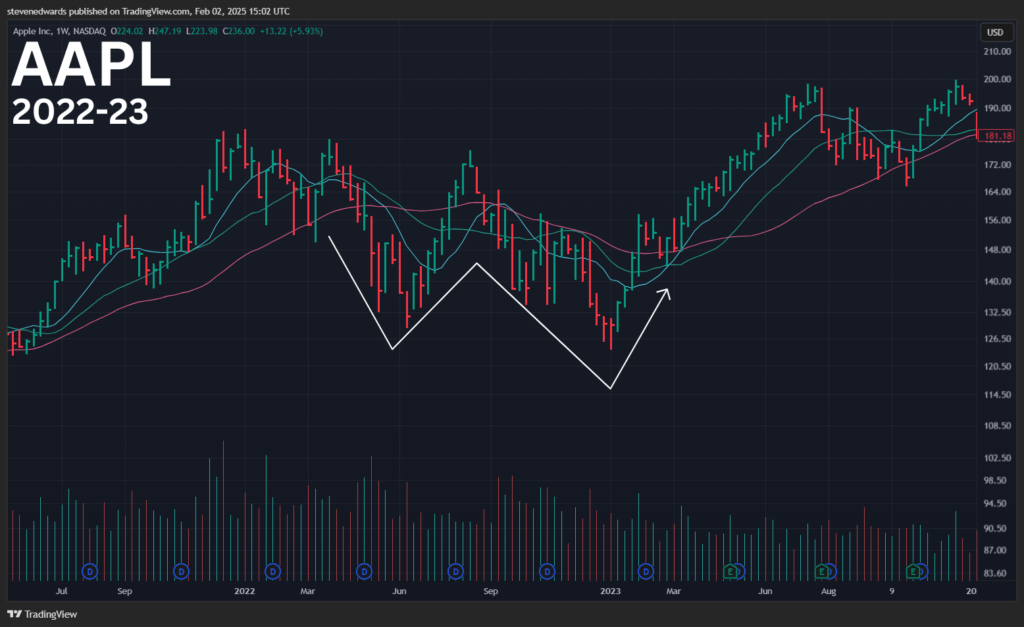Click the 120.50 price axis label
This screenshot has width=1024, height=627.
pyautogui.click(x=997, y=366)
